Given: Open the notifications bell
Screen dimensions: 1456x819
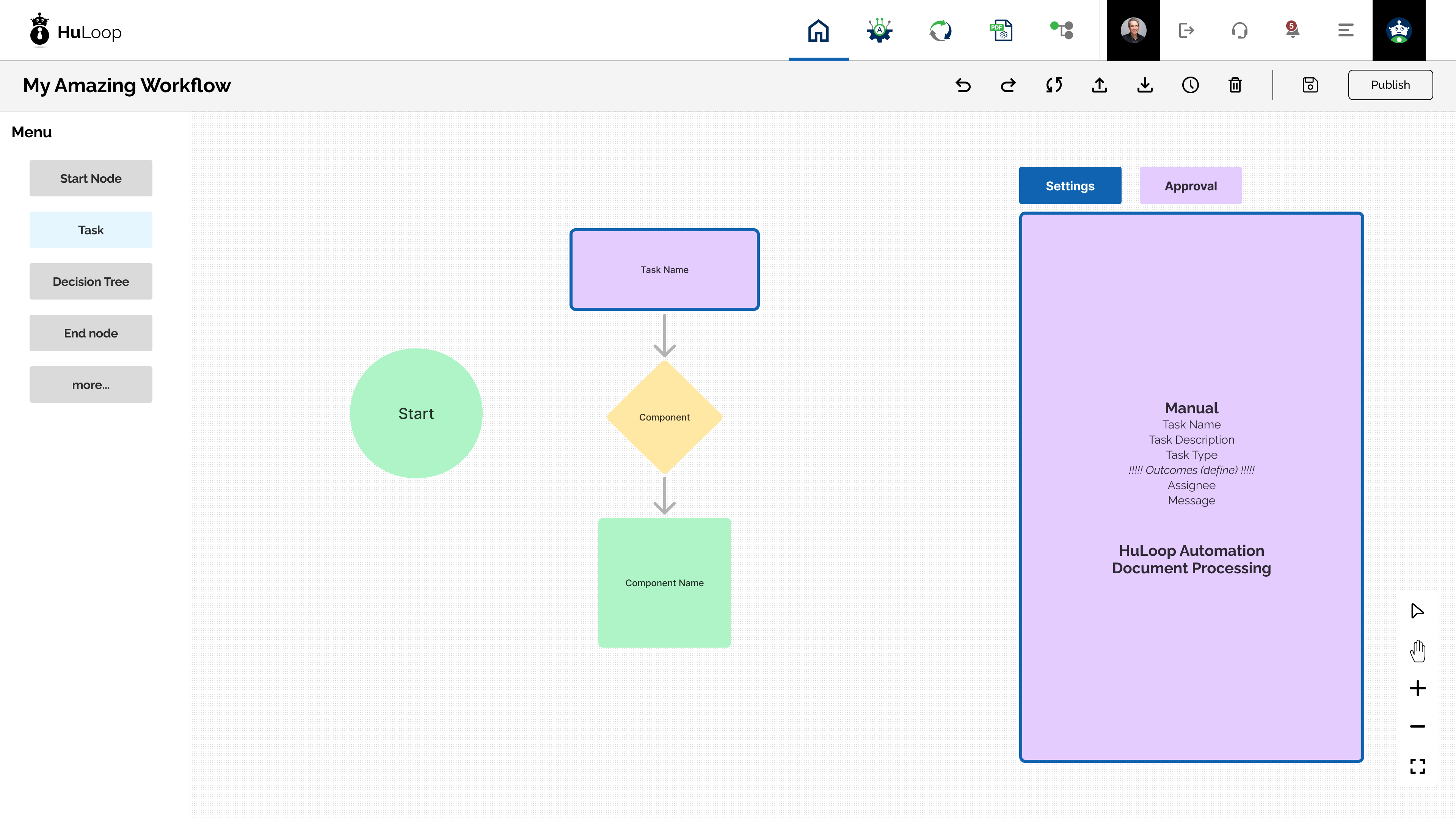Looking at the screenshot, I should pos(1292,30).
